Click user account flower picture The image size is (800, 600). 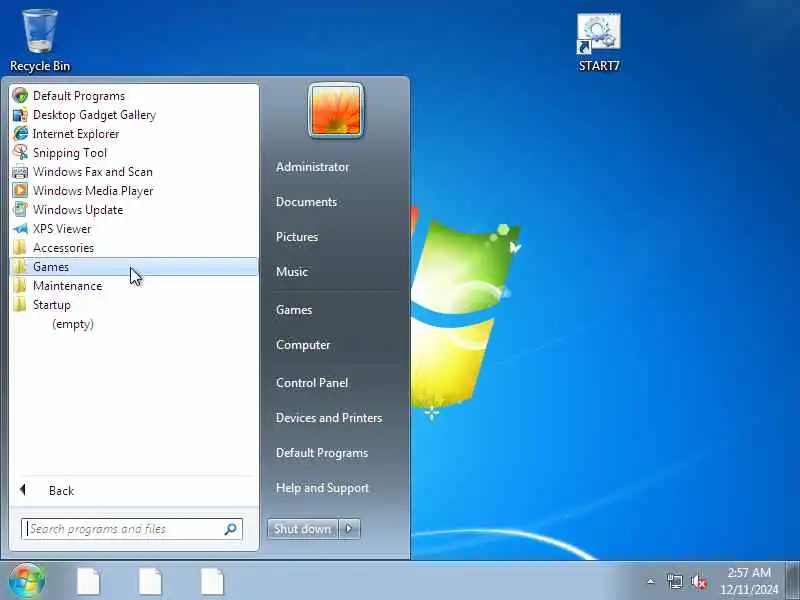pyautogui.click(x=336, y=110)
